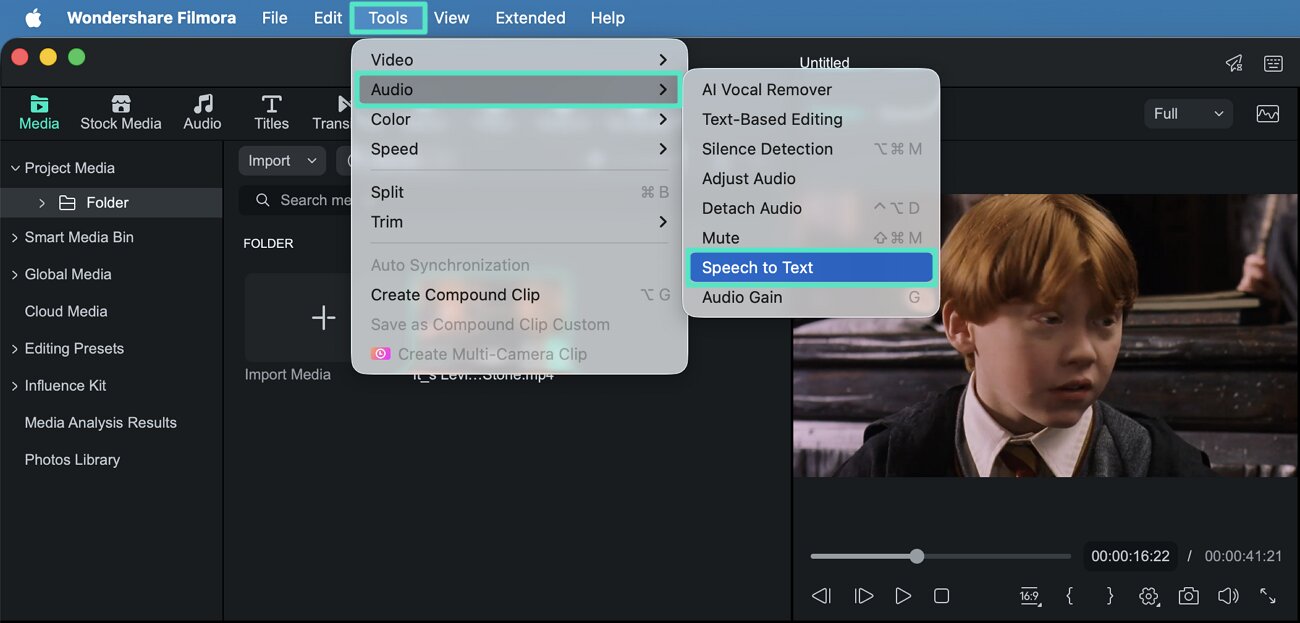Open the keyboard shortcuts icon
1300x623 pixels.
(x=1273, y=63)
